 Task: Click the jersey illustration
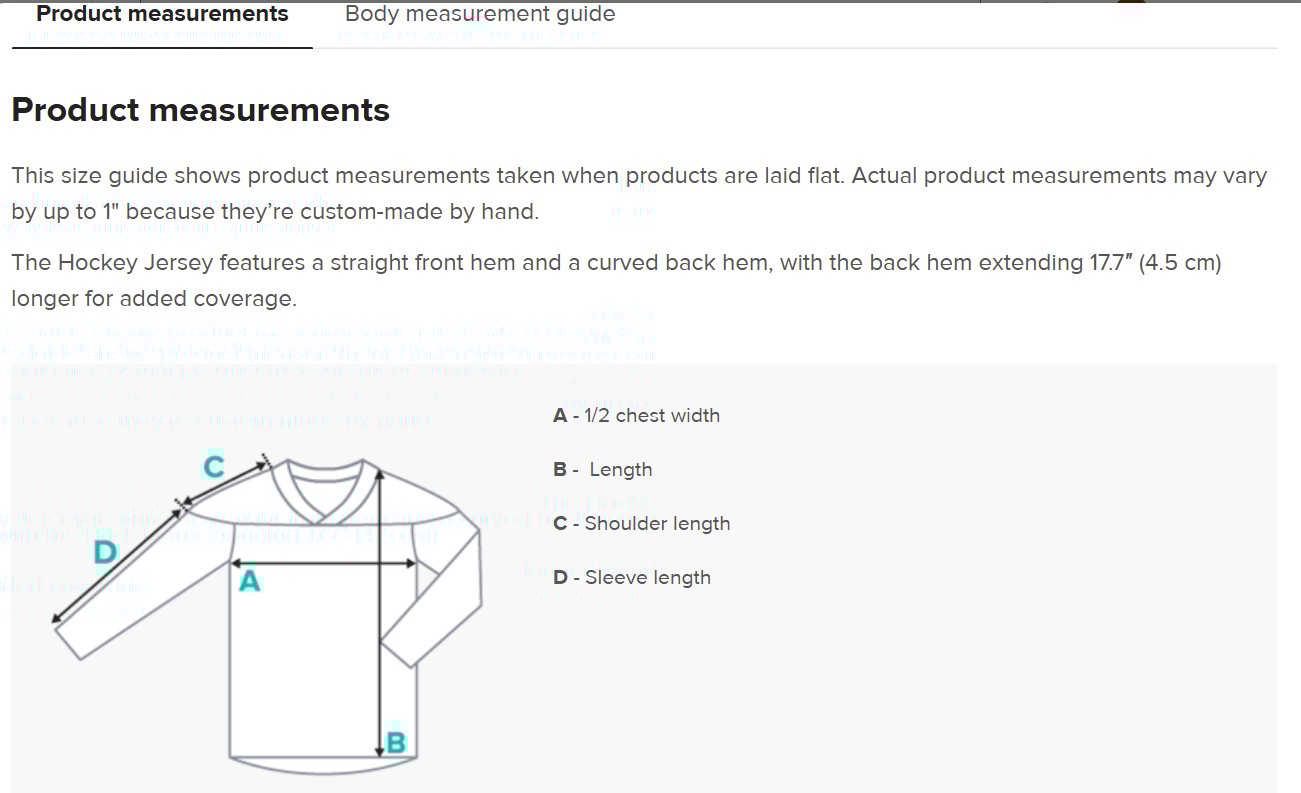300,620
